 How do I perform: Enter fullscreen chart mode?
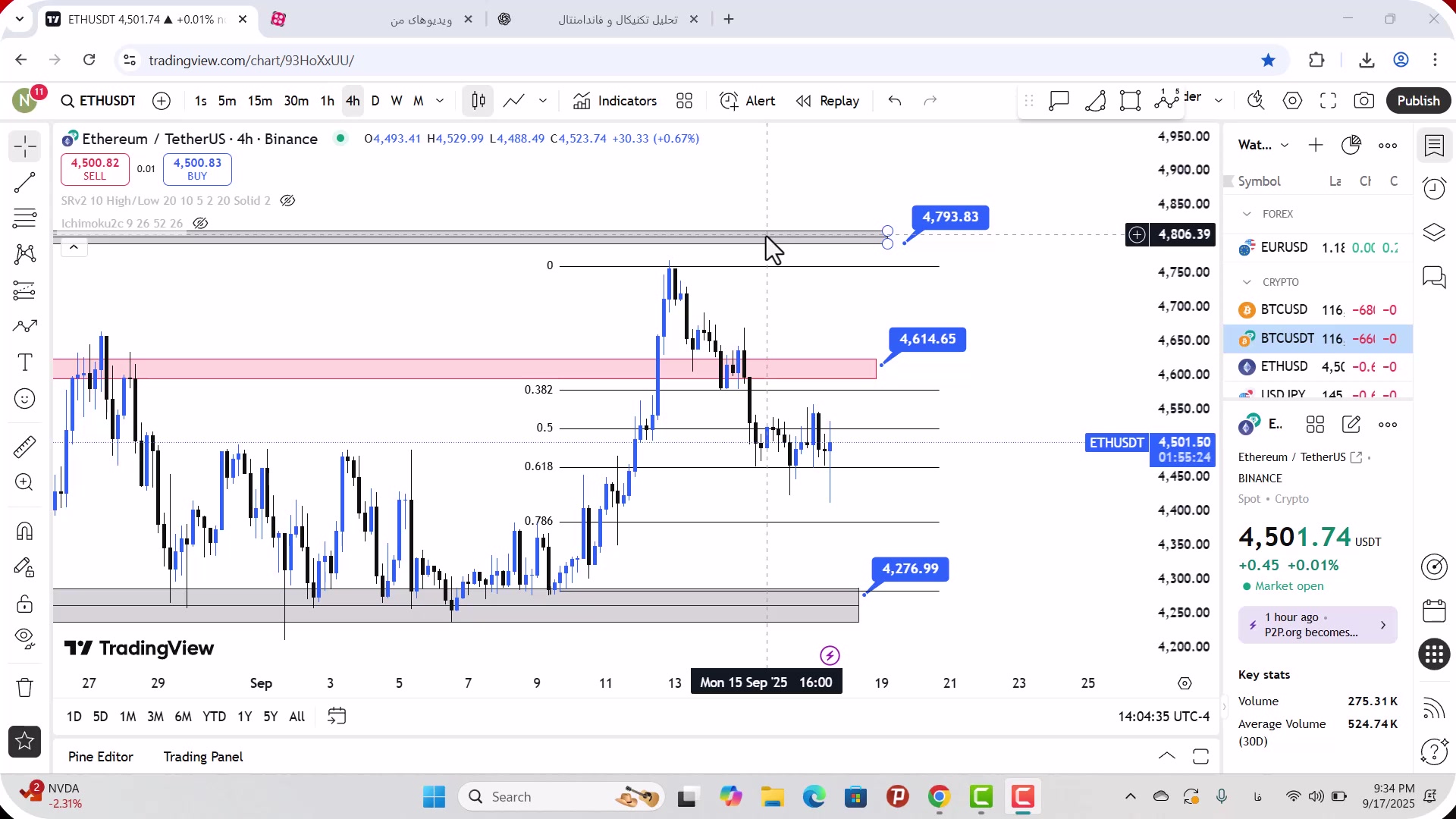(x=1328, y=101)
